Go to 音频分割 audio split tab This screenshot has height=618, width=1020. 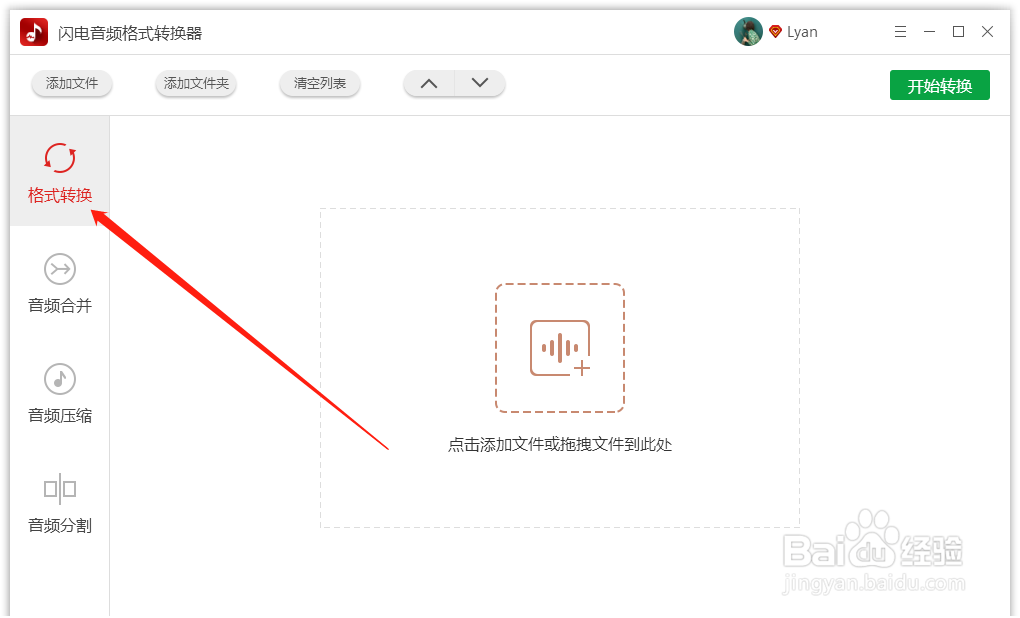point(60,502)
